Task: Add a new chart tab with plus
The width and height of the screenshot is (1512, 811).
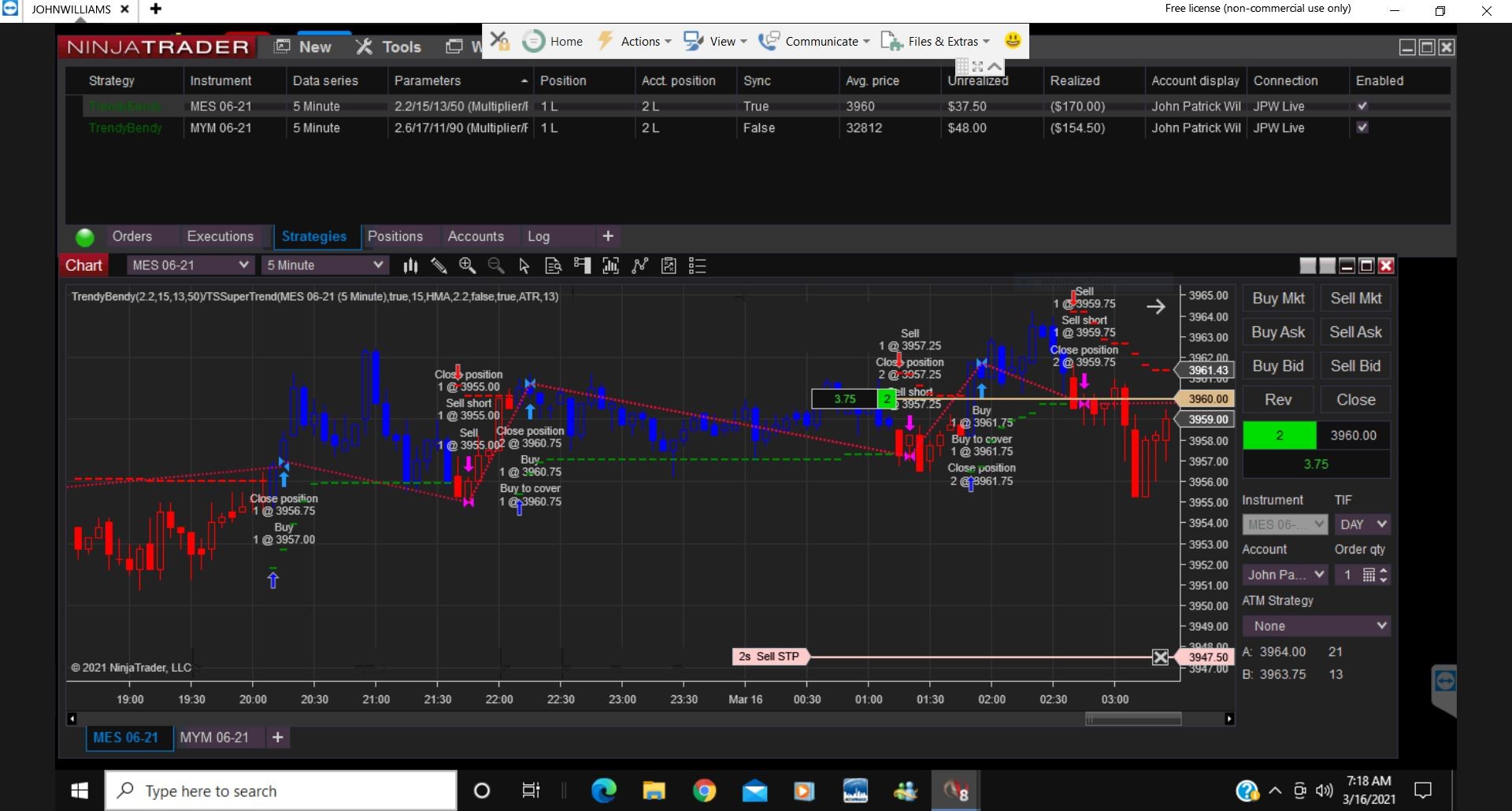Action: coord(277,738)
